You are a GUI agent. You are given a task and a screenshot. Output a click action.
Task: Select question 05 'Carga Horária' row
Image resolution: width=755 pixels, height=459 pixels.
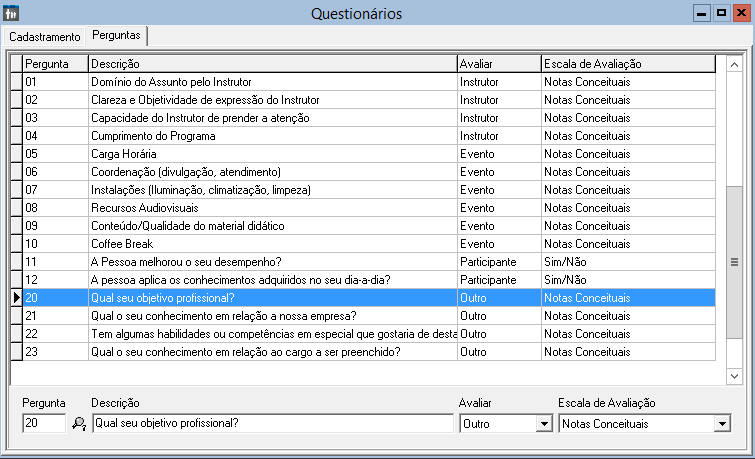point(271,154)
